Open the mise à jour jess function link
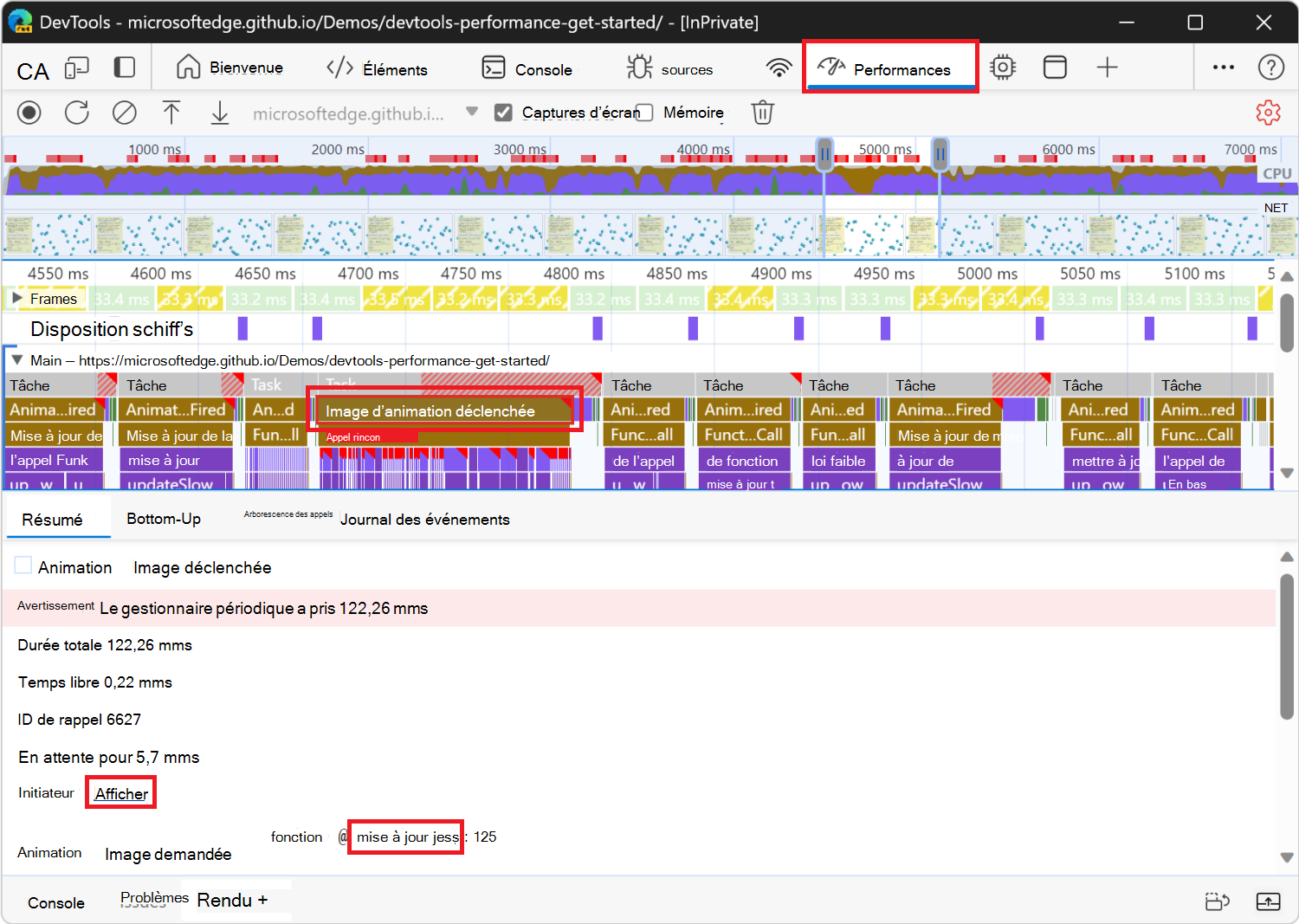This screenshot has width=1299, height=924. (407, 837)
